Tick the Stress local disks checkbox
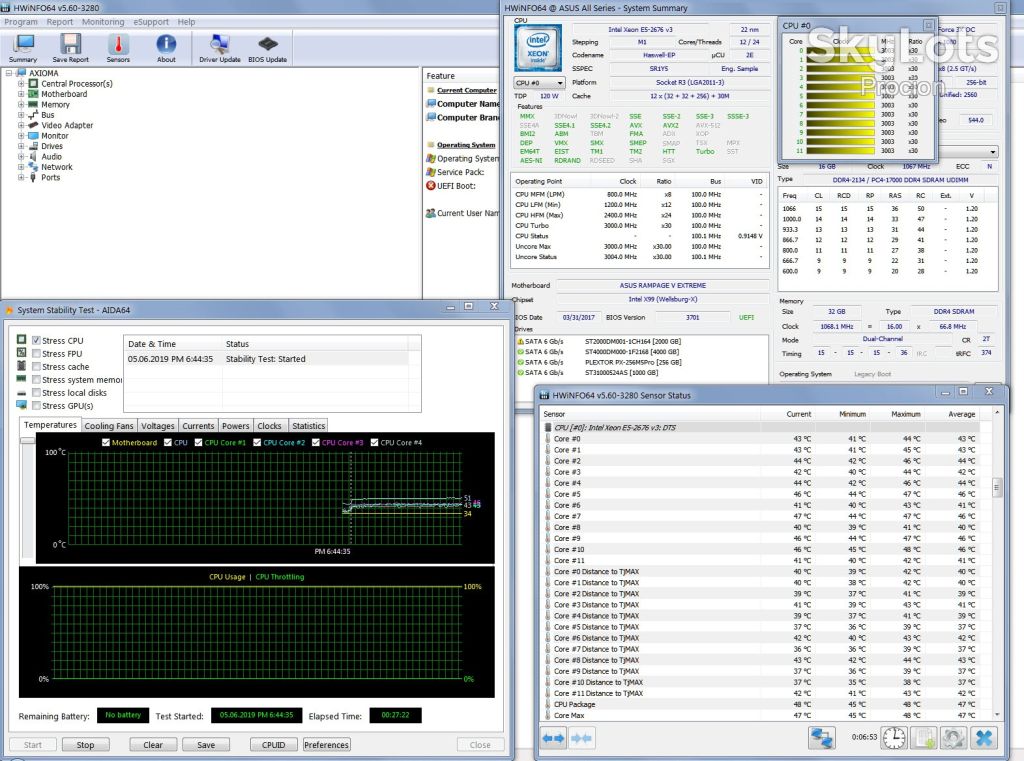The height and width of the screenshot is (761, 1024). pyautogui.click(x=37, y=393)
